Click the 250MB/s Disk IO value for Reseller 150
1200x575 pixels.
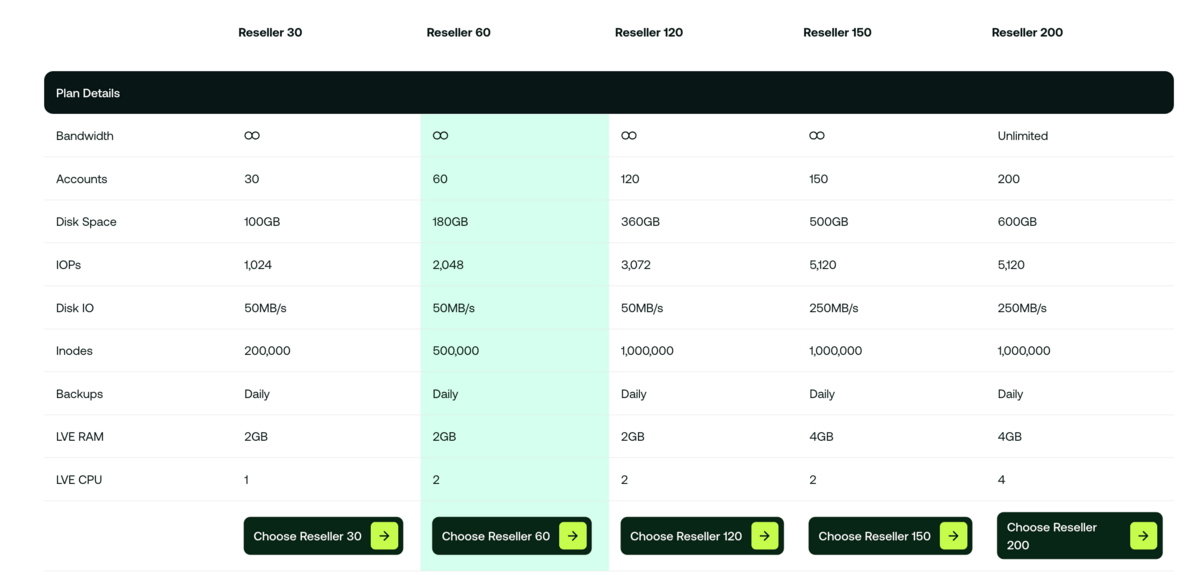[x=834, y=308]
